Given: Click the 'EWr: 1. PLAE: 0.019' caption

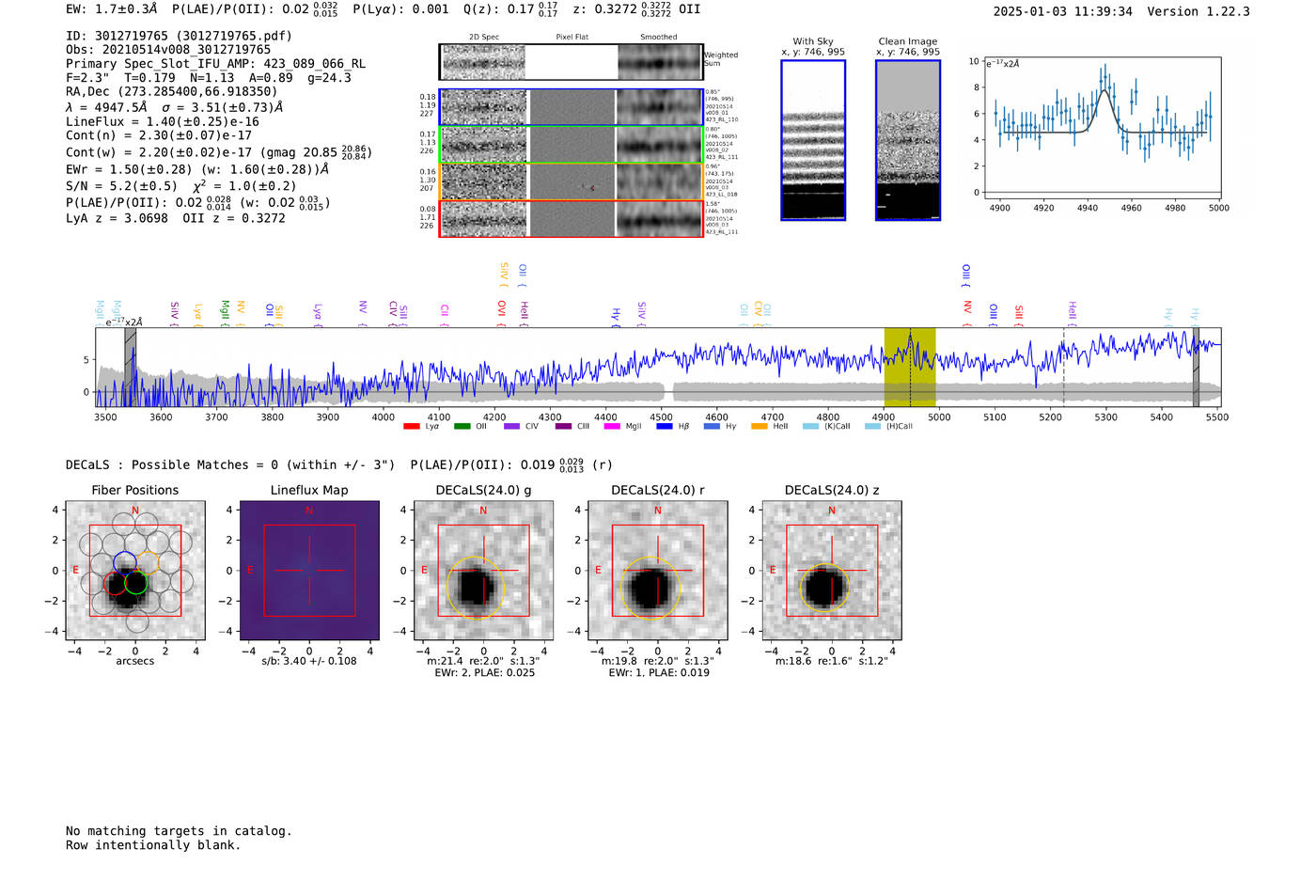Looking at the screenshot, I should click(x=658, y=673).
